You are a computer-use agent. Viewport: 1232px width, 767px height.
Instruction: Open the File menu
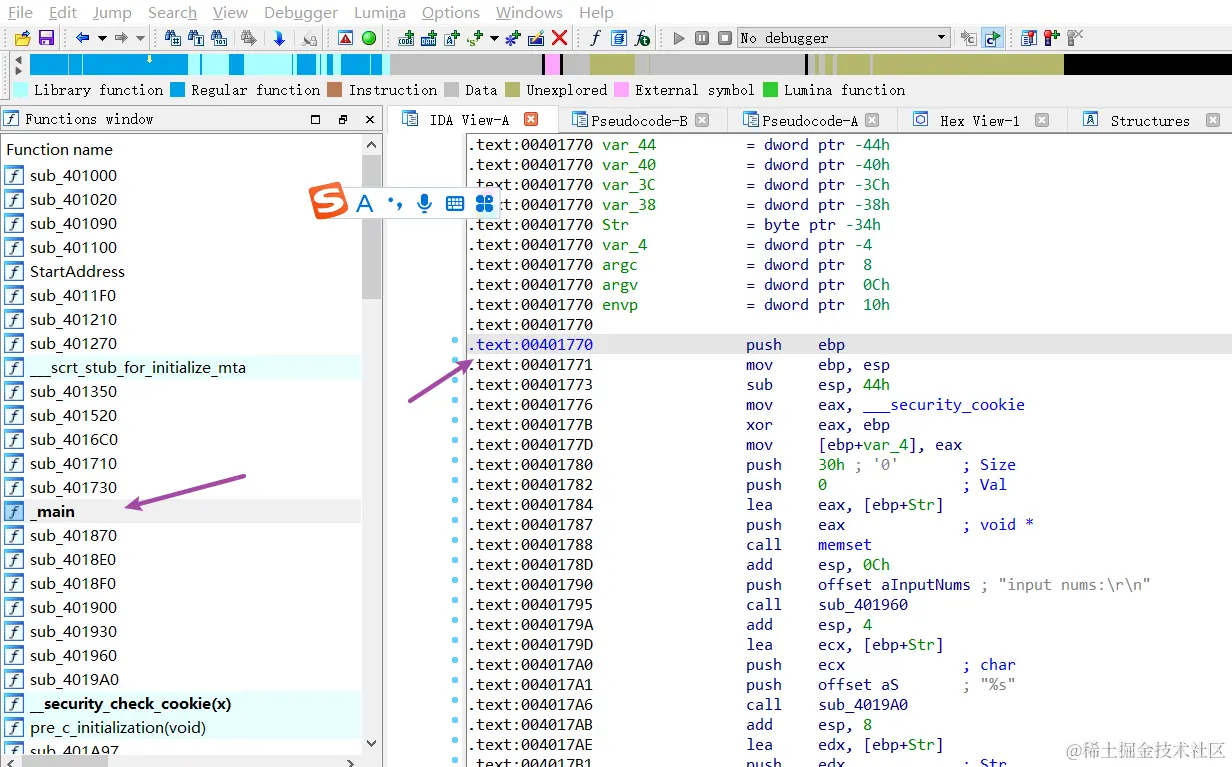point(20,12)
